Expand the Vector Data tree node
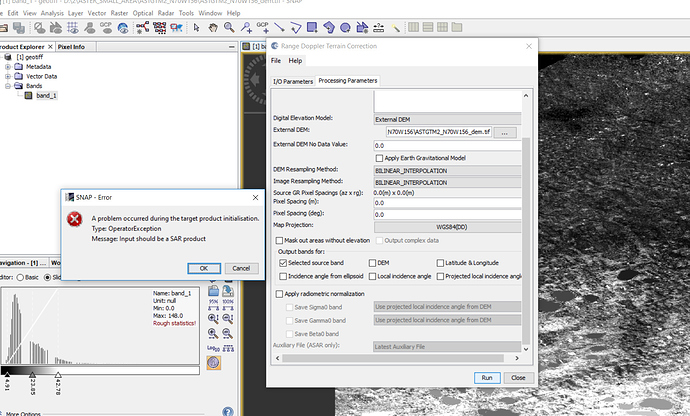 [7, 76]
